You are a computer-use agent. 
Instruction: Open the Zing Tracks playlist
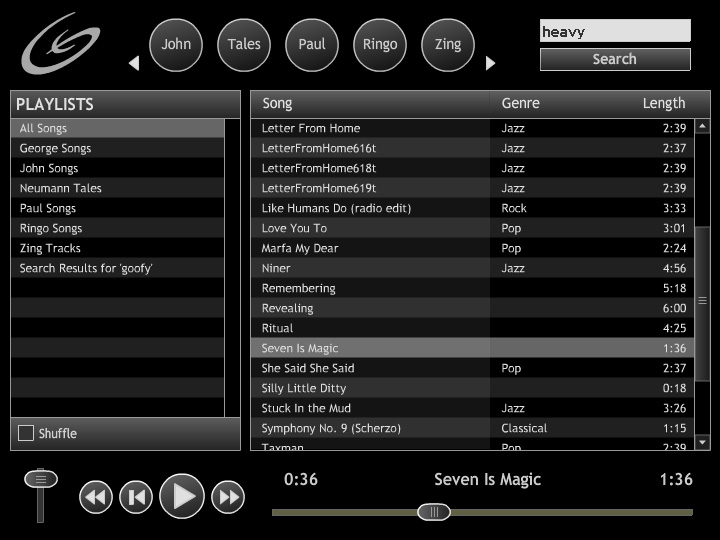pyautogui.click(x=50, y=248)
